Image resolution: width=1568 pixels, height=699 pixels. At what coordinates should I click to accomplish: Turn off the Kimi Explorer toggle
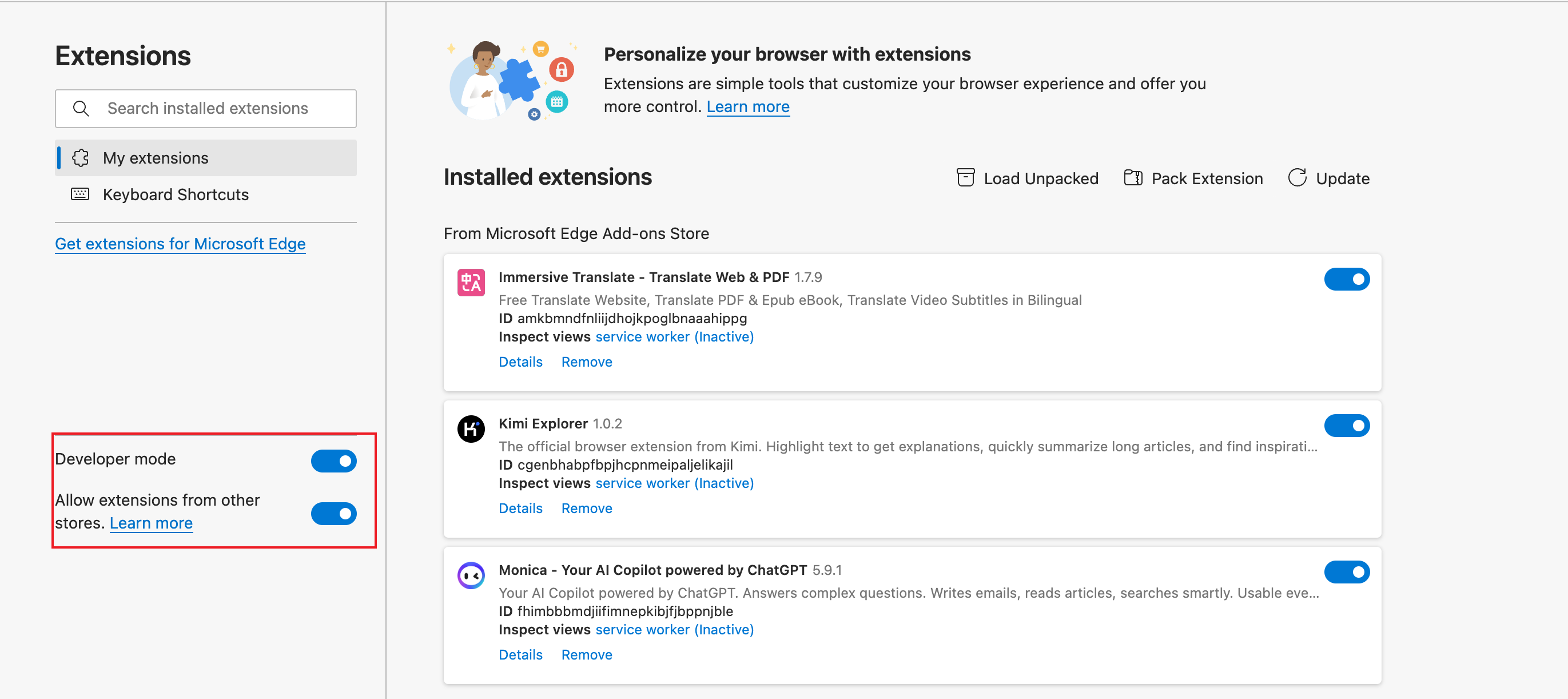[1347, 426]
